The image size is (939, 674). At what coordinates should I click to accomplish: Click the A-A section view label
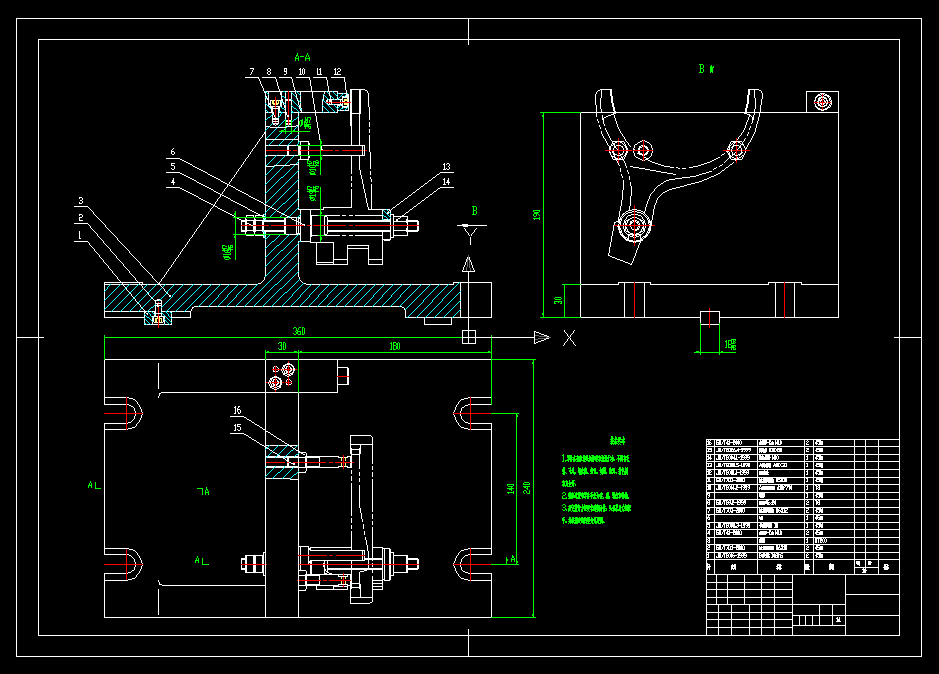[302, 58]
